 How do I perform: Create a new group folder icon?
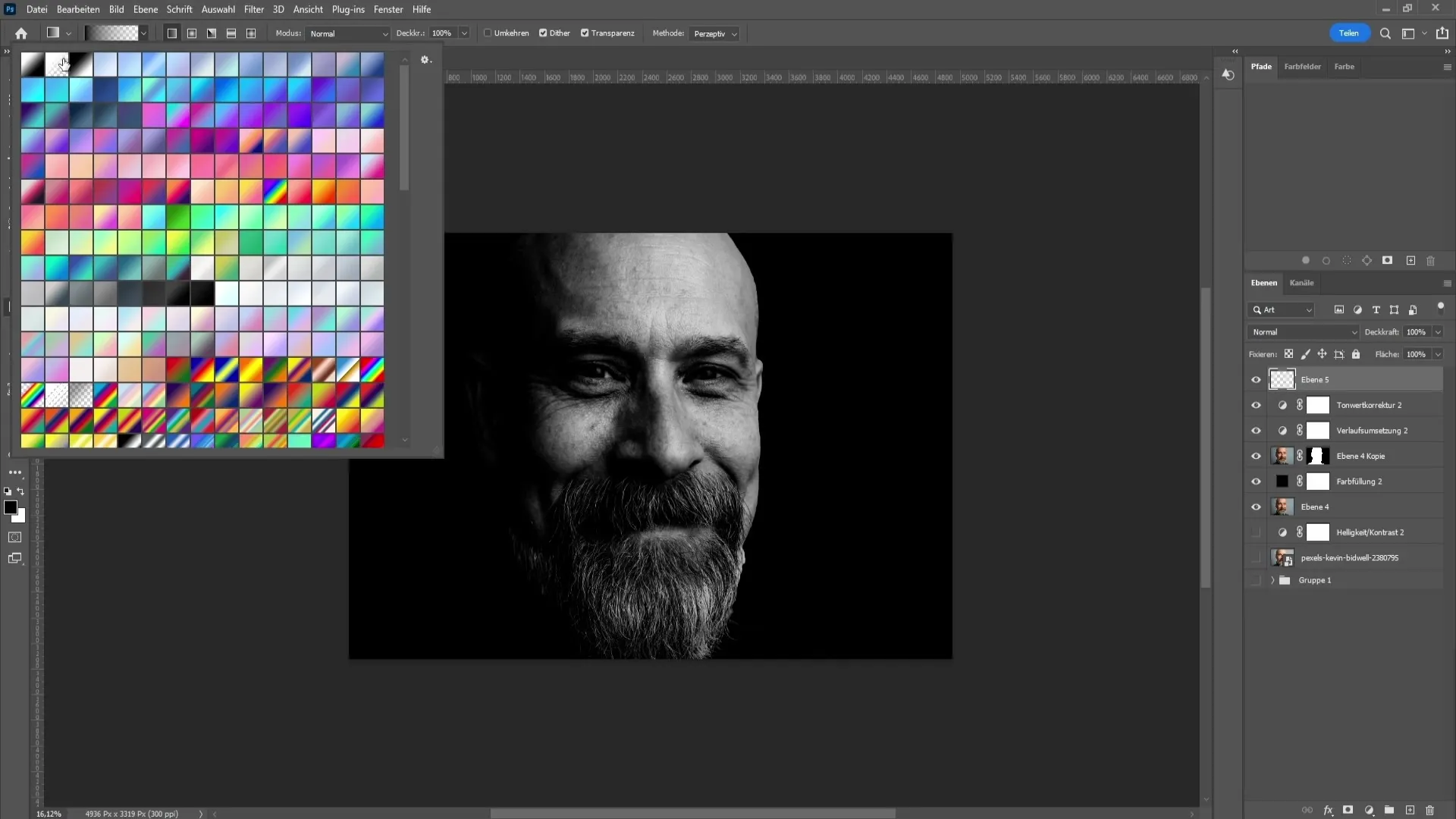[x=1389, y=810]
